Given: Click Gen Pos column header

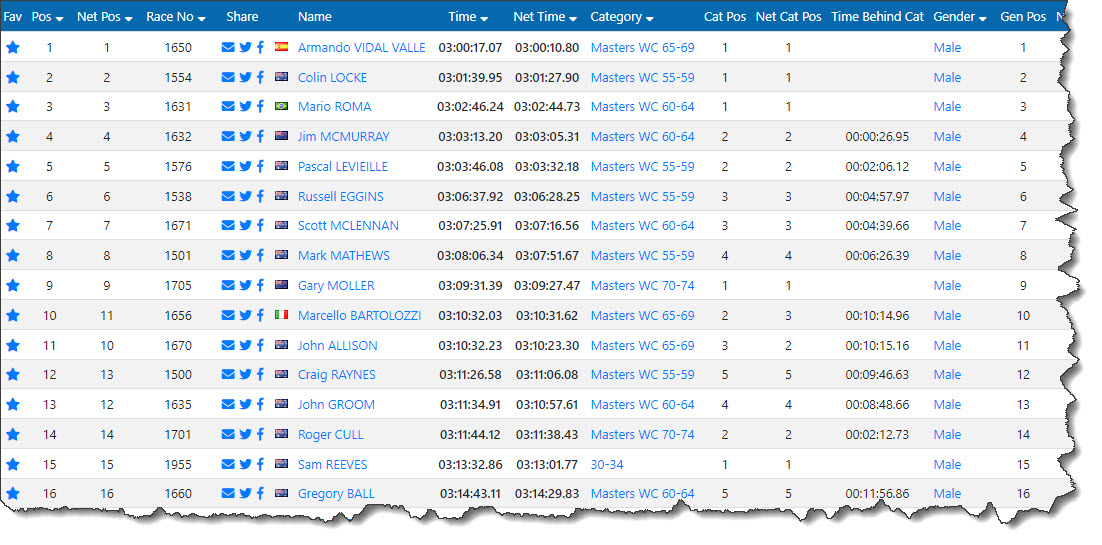Looking at the screenshot, I should (x=1023, y=17).
